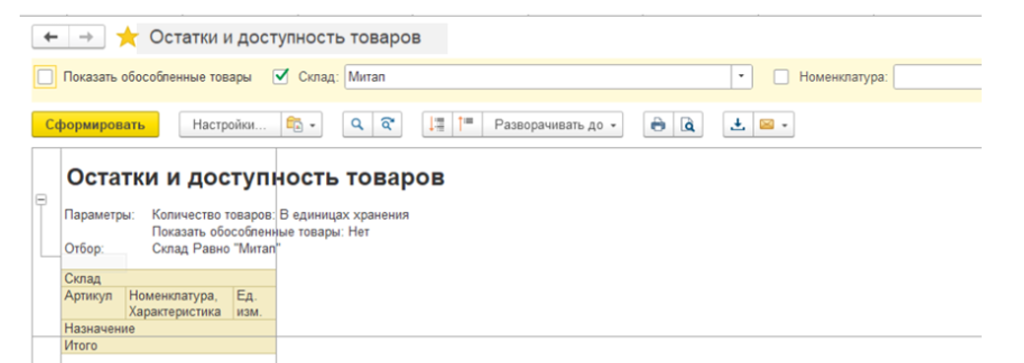Click report title 'Остатки и доступность товаров' cell

pyautogui.click(x=255, y=178)
